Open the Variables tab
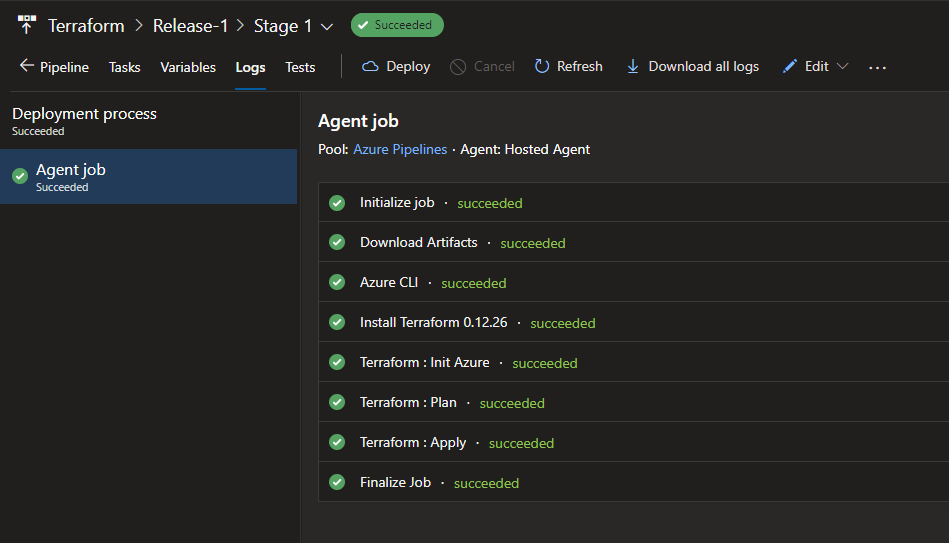 click(188, 67)
